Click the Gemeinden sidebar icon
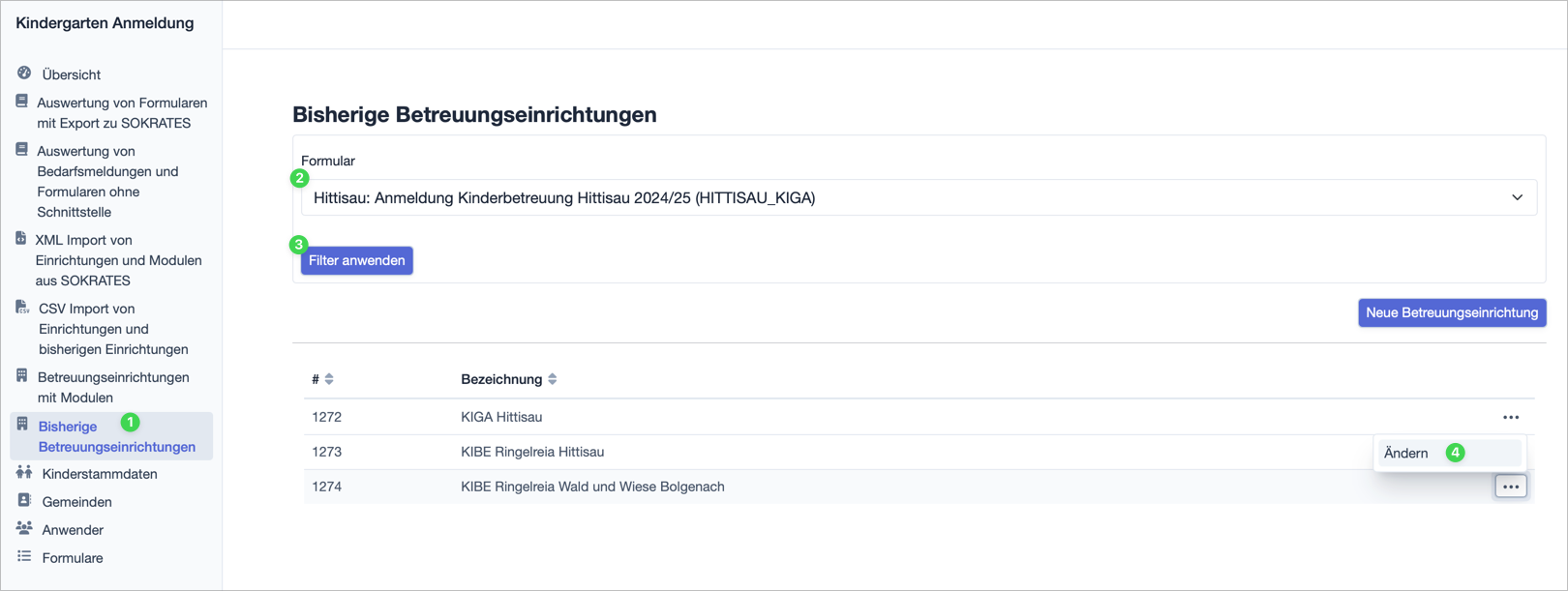This screenshot has height=591, width=1568. (24, 501)
